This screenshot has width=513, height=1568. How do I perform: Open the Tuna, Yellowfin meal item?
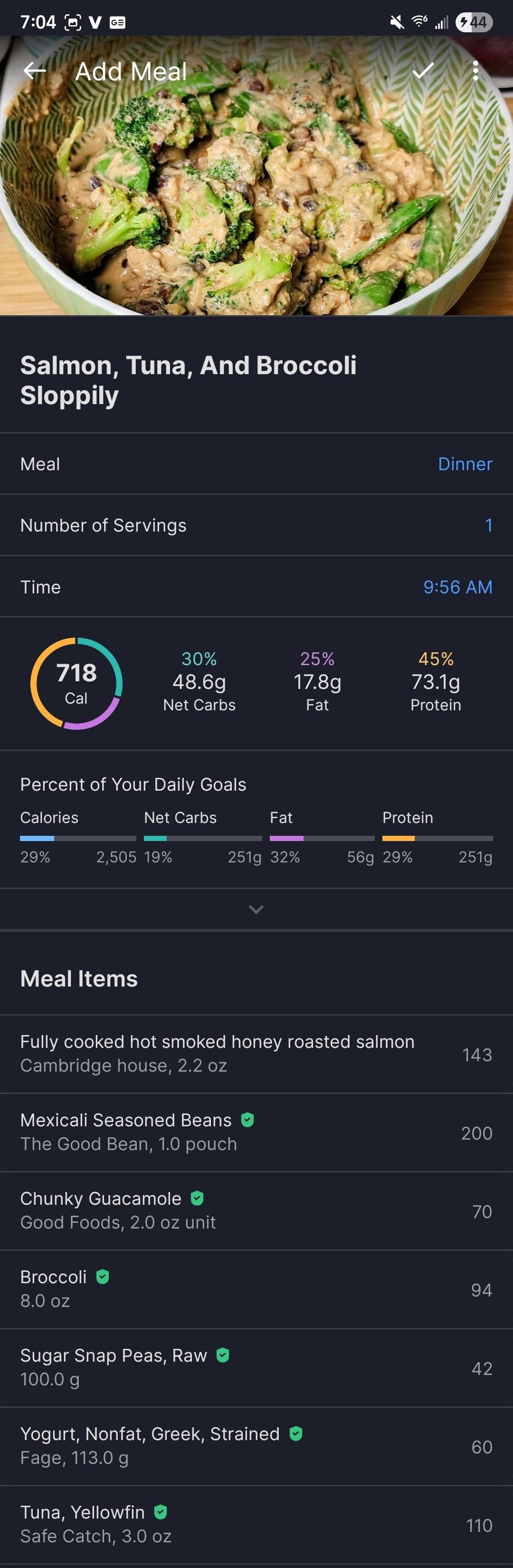click(x=95, y=1525)
